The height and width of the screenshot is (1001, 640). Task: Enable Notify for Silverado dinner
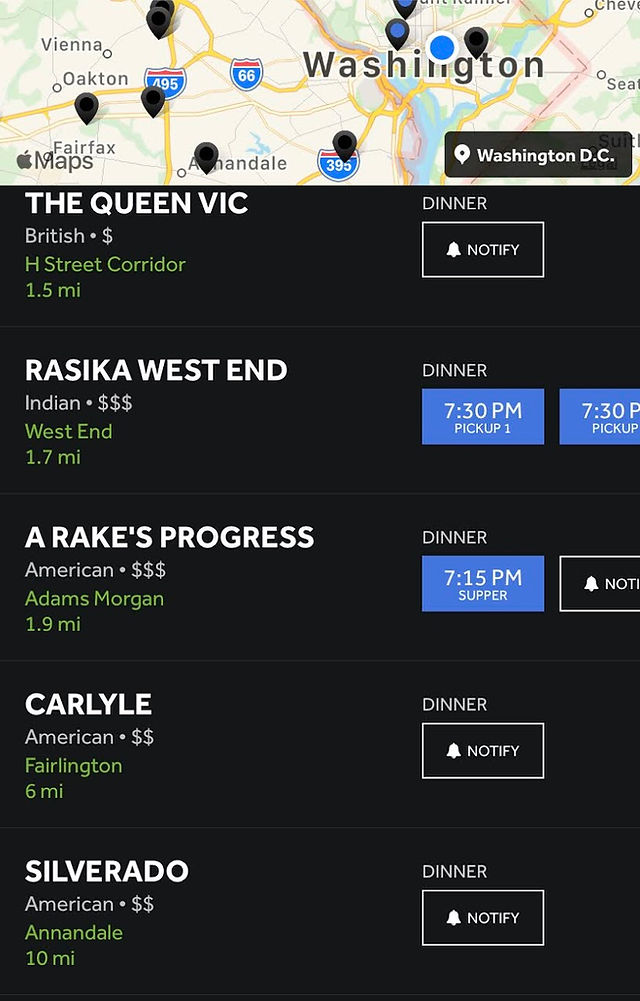[x=483, y=917]
